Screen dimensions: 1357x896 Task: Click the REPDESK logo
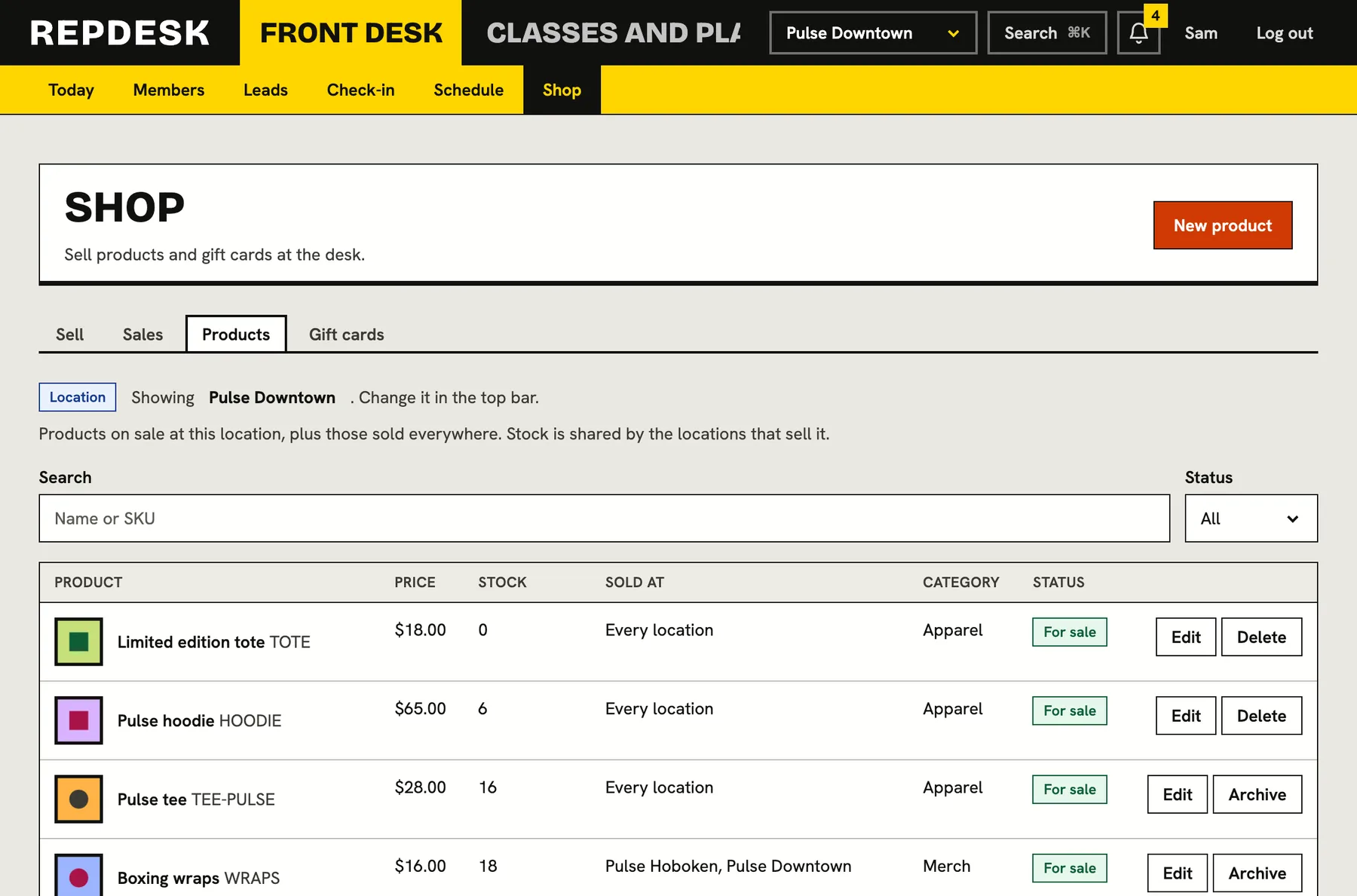(120, 33)
